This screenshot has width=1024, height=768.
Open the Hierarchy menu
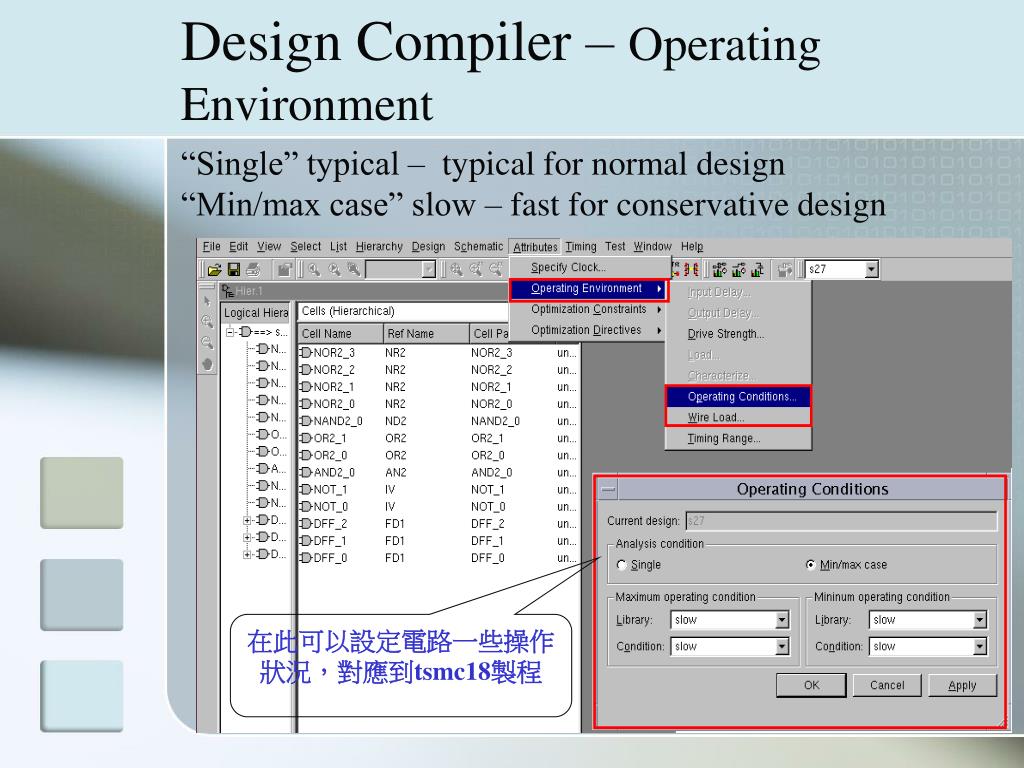[x=379, y=246]
